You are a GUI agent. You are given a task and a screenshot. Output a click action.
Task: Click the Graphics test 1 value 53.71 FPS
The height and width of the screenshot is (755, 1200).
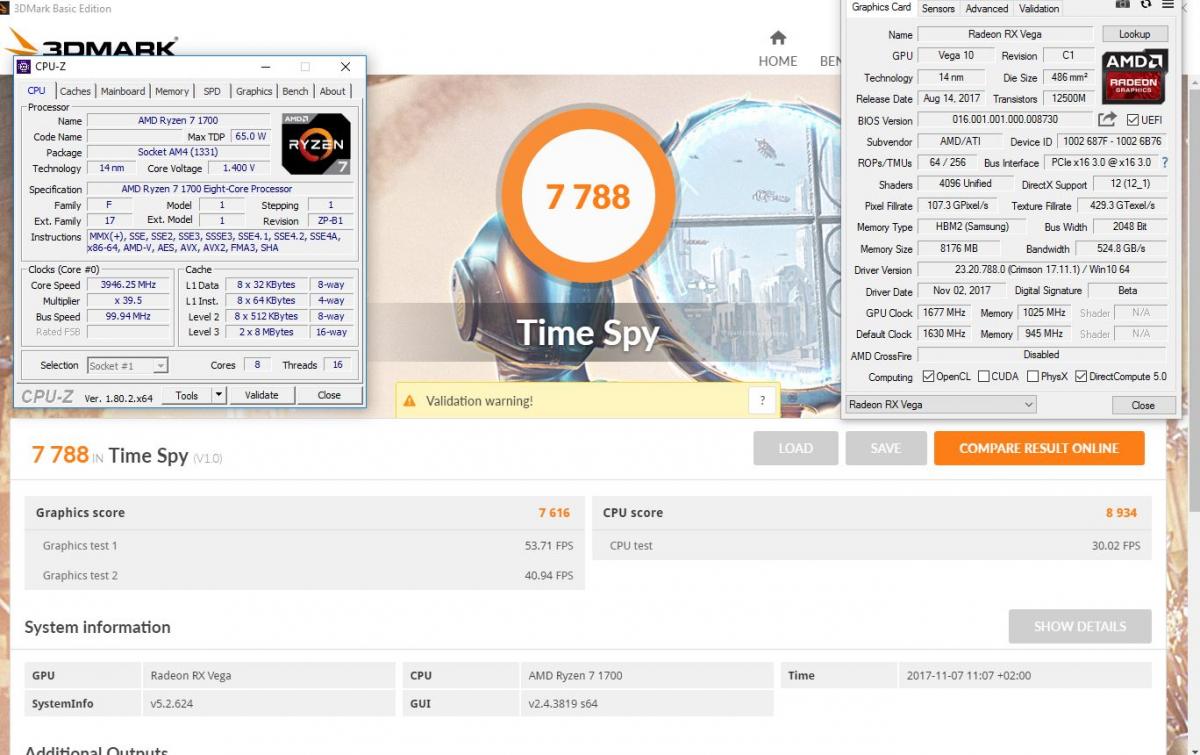click(549, 546)
